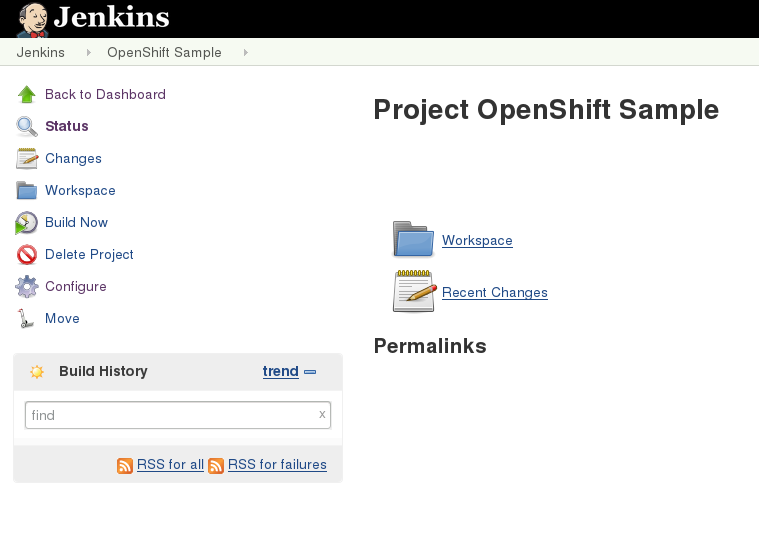Click the Build History heading text
The height and width of the screenshot is (535, 759).
click(103, 371)
